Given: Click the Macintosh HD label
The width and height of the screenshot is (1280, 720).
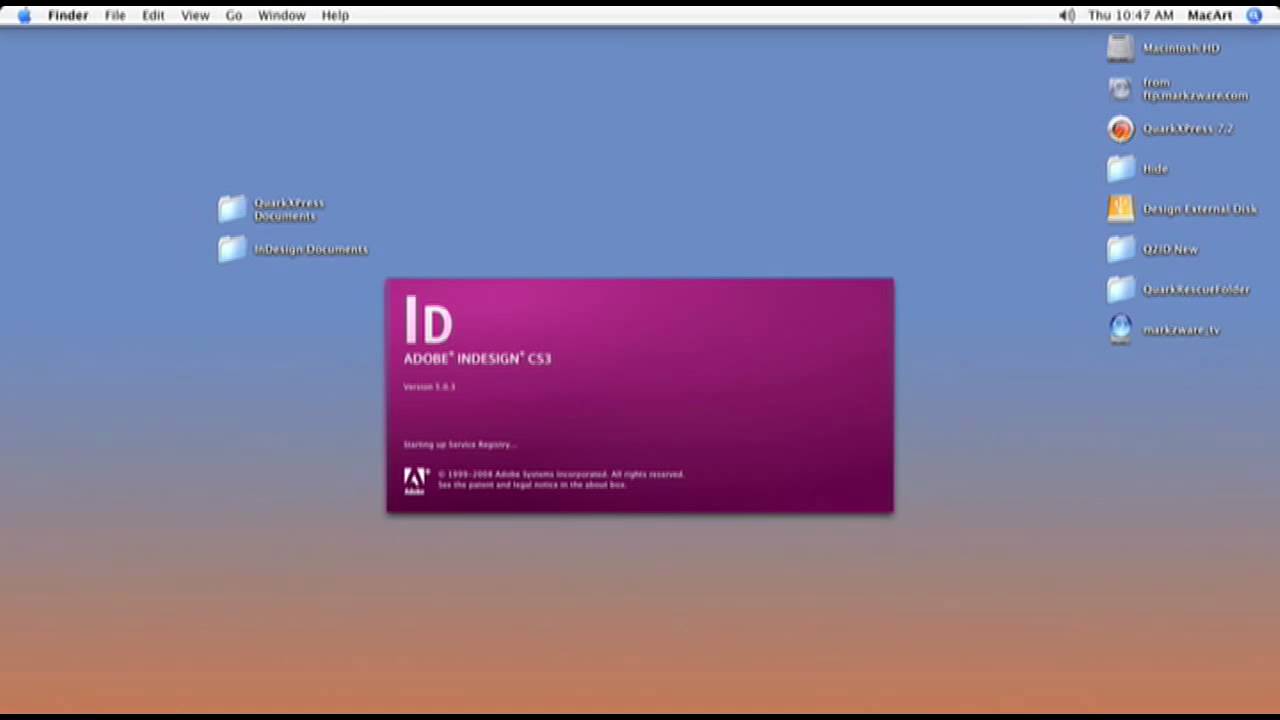Looking at the screenshot, I should tap(1181, 48).
